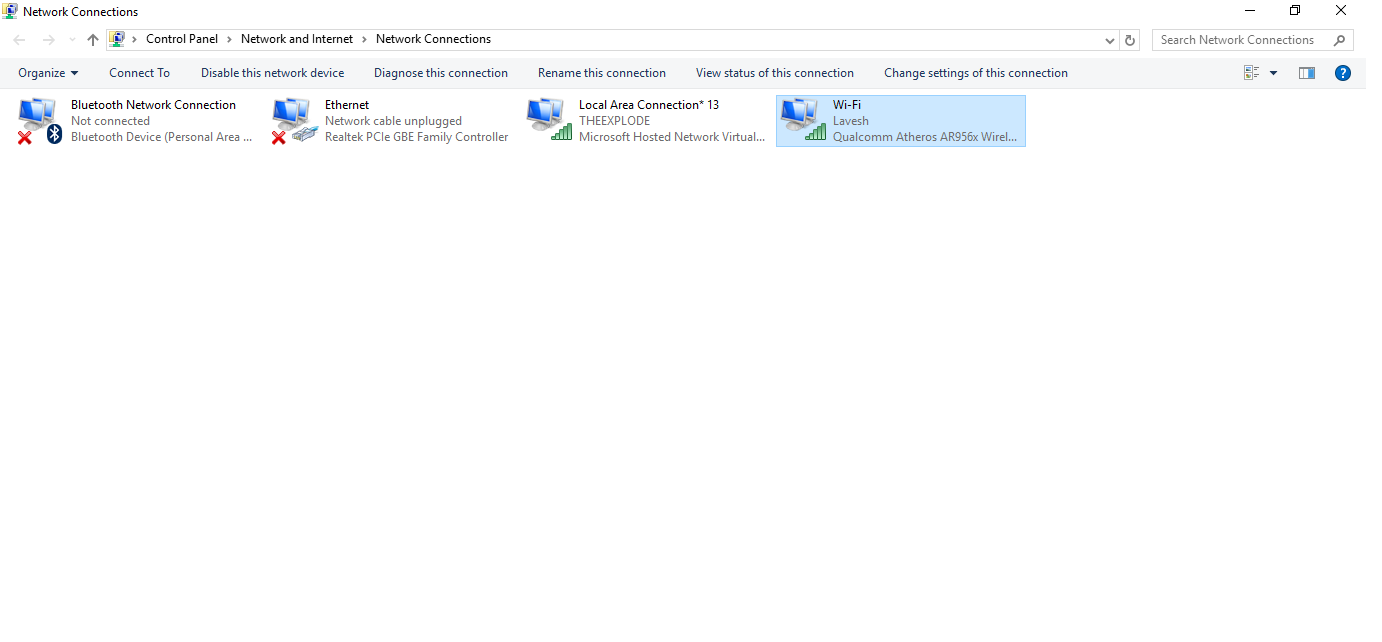Open the view options dropdown arrow
The height and width of the screenshot is (642, 1382).
pyautogui.click(x=1273, y=72)
